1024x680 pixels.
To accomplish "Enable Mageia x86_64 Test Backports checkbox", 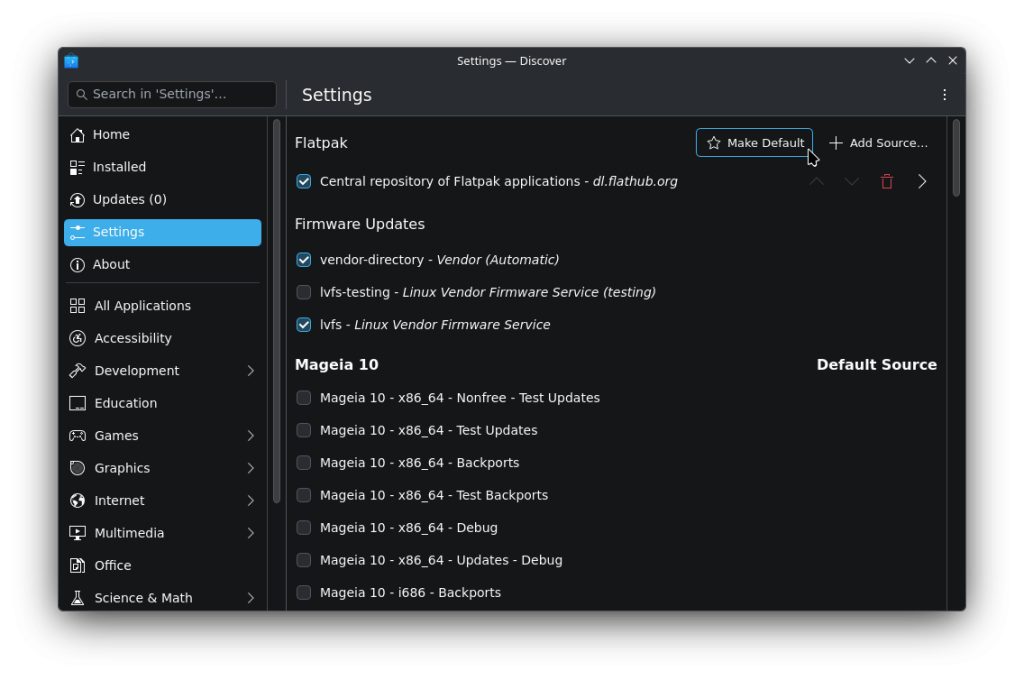I will point(304,495).
